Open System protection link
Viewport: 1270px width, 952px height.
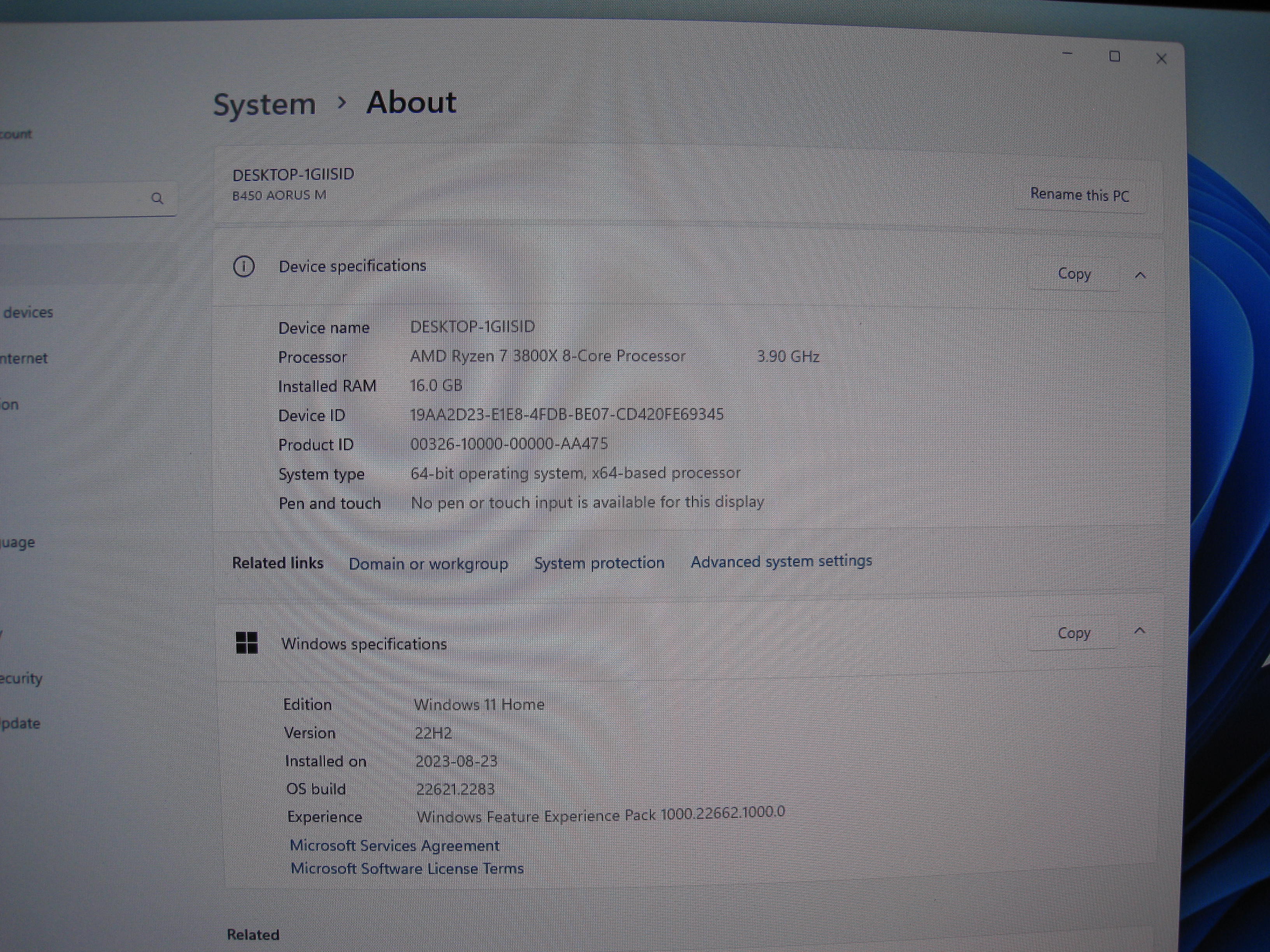(x=600, y=562)
